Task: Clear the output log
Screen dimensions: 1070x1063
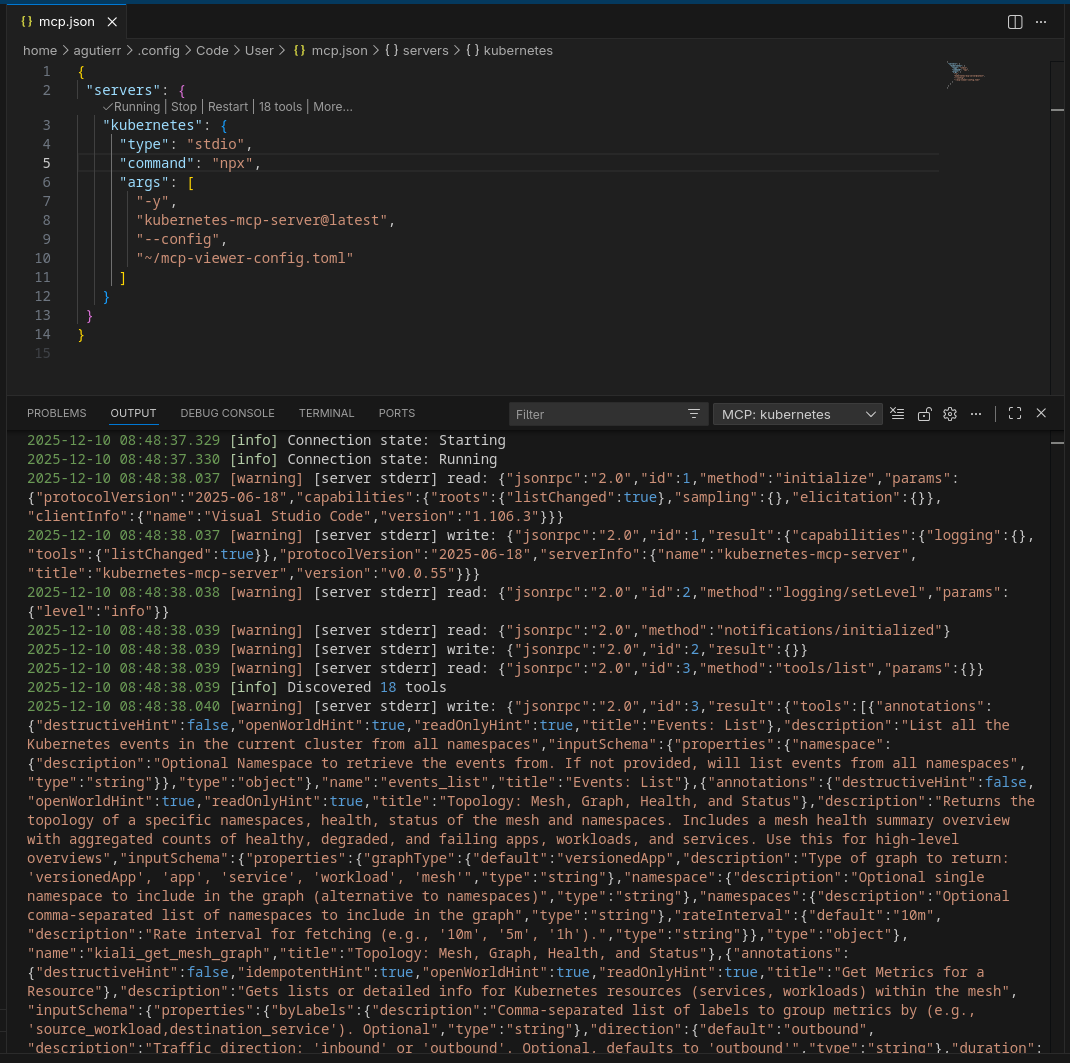Action: click(898, 414)
